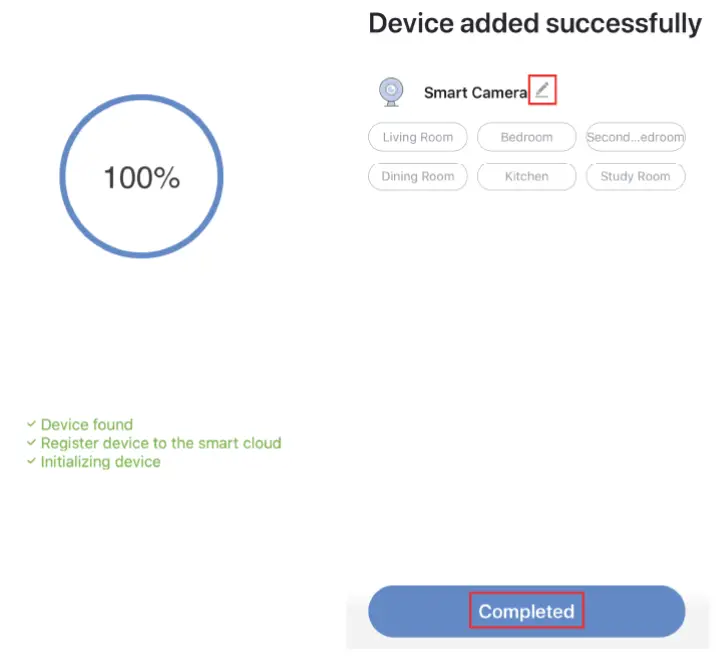Click the Smart Camera device icon
719x658 pixels.
point(391,92)
